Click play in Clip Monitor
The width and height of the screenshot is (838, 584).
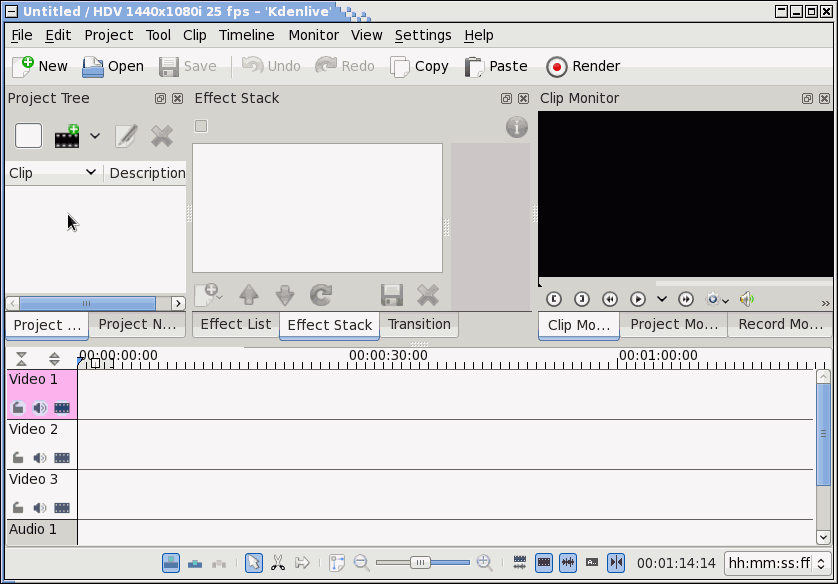638,299
